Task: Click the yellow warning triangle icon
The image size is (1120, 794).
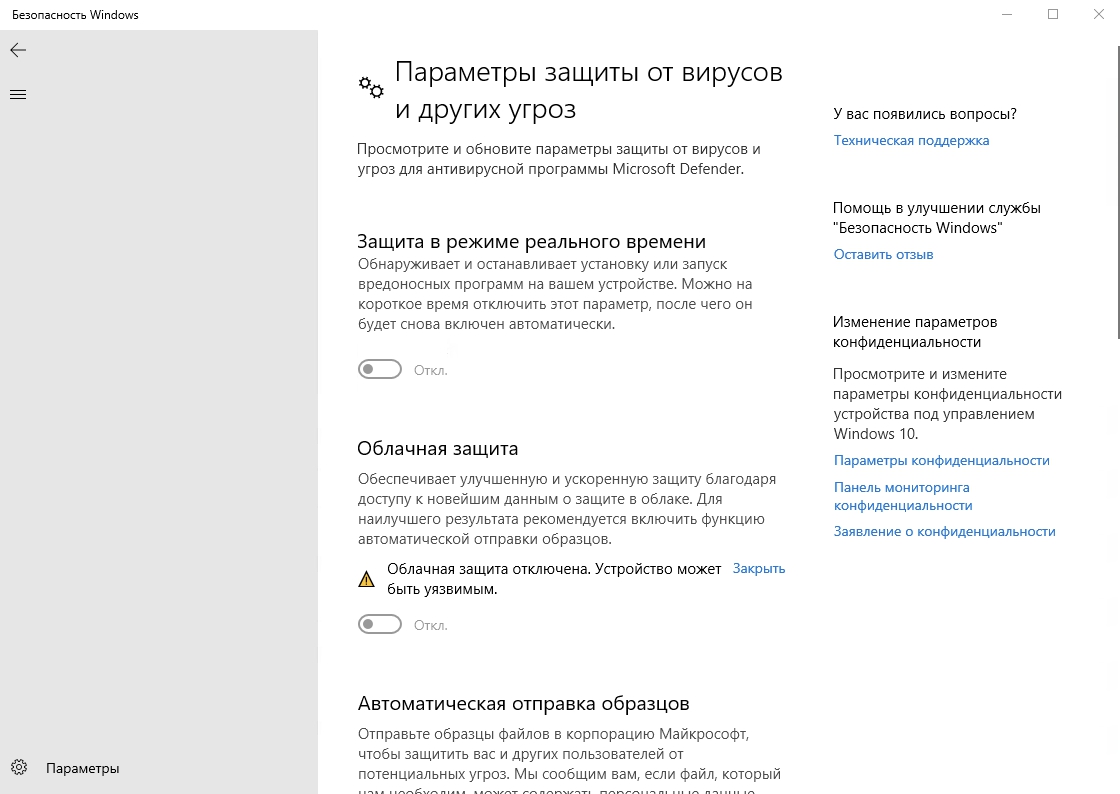Action: (x=367, y=578)
